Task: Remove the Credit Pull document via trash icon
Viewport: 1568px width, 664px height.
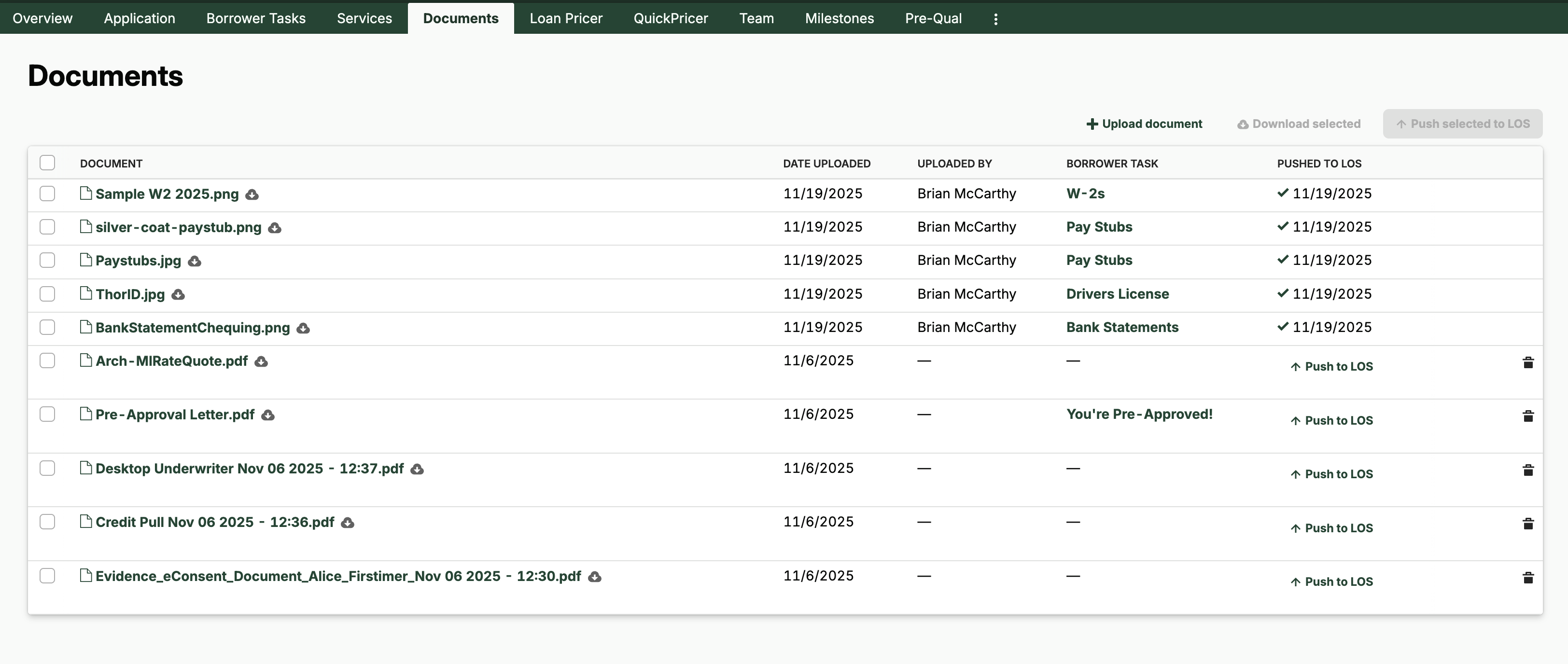Action: pyautogui.click(x=1528, y=524)
